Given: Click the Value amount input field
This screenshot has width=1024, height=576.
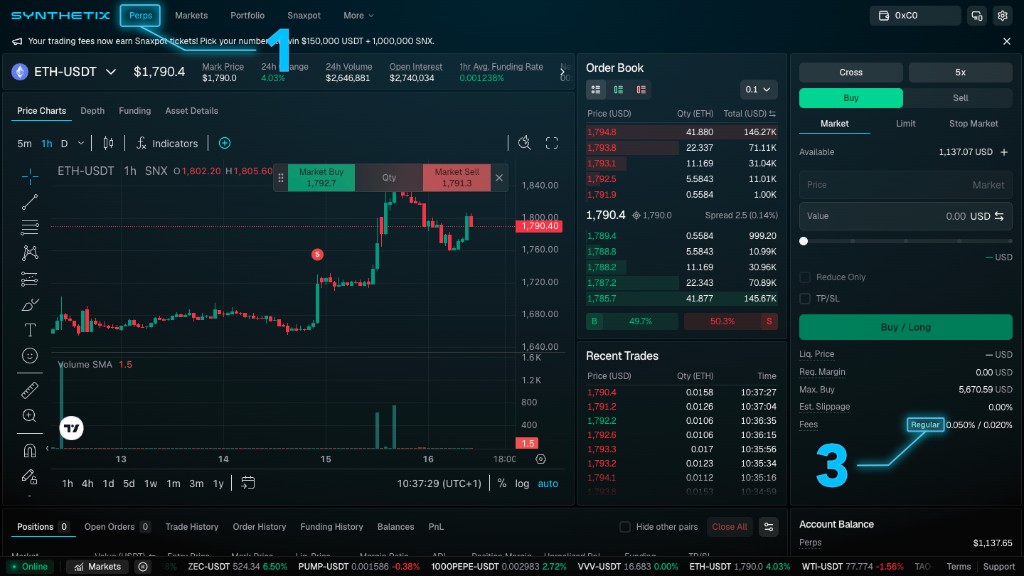Looking at the screenshot, I should point(906,216).
